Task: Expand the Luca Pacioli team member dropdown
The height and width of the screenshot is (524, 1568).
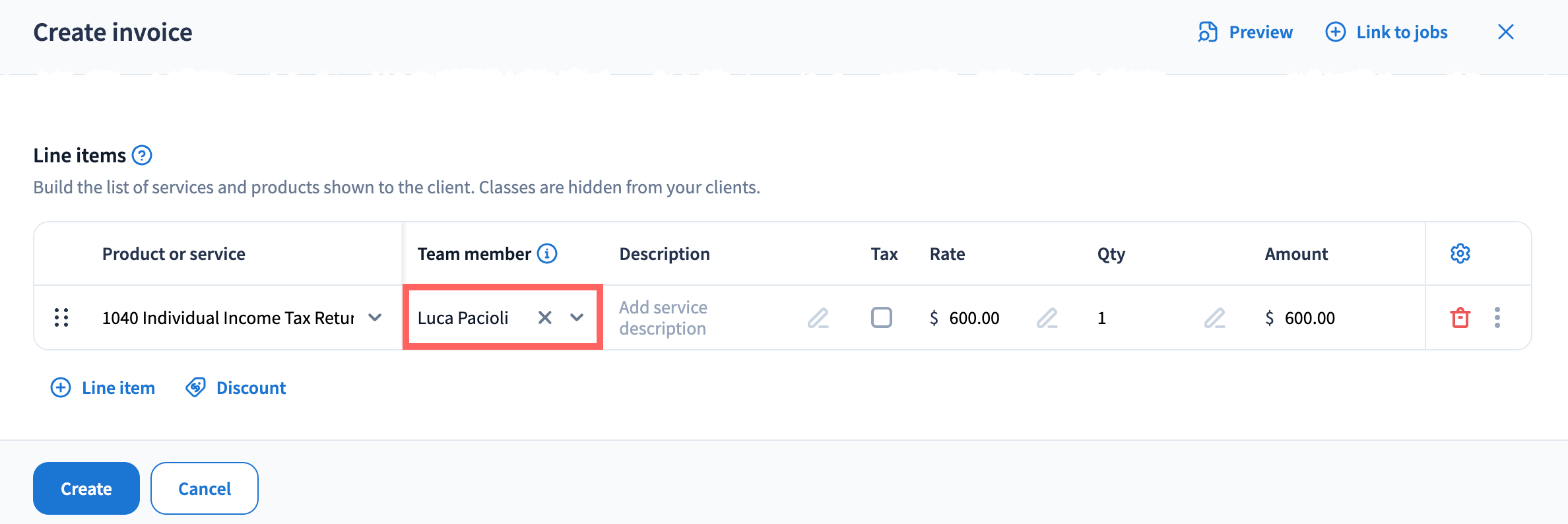Action: [x=577, y=318]
